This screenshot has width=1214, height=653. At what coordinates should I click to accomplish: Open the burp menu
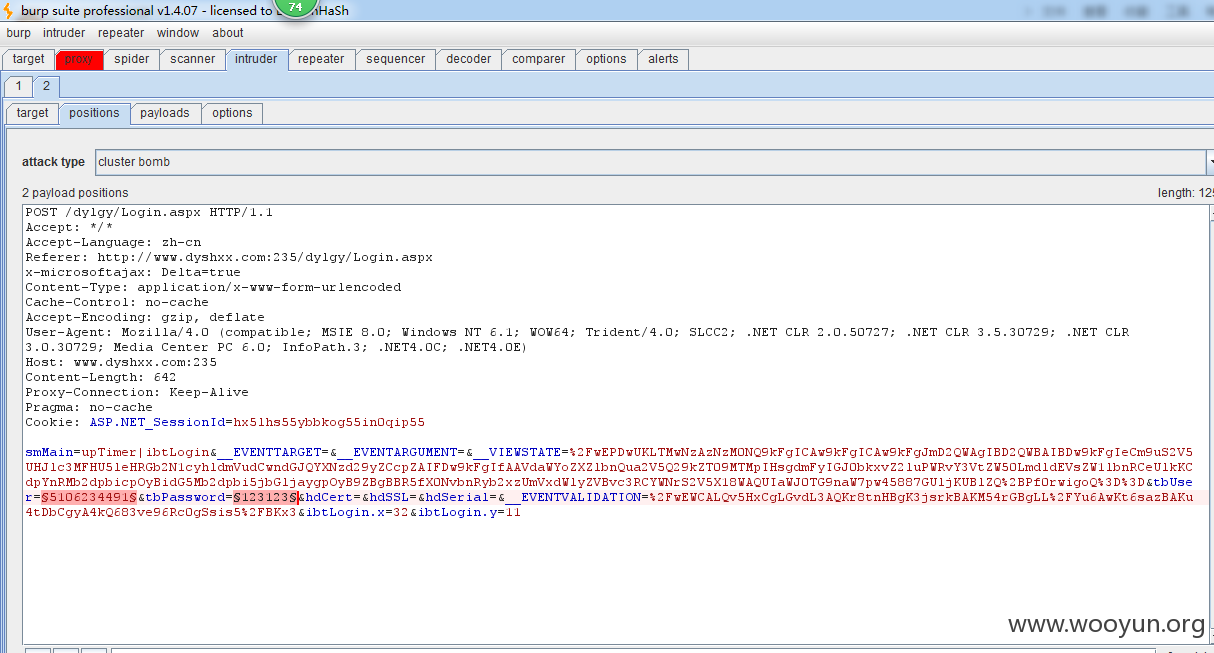coord(18,33)
